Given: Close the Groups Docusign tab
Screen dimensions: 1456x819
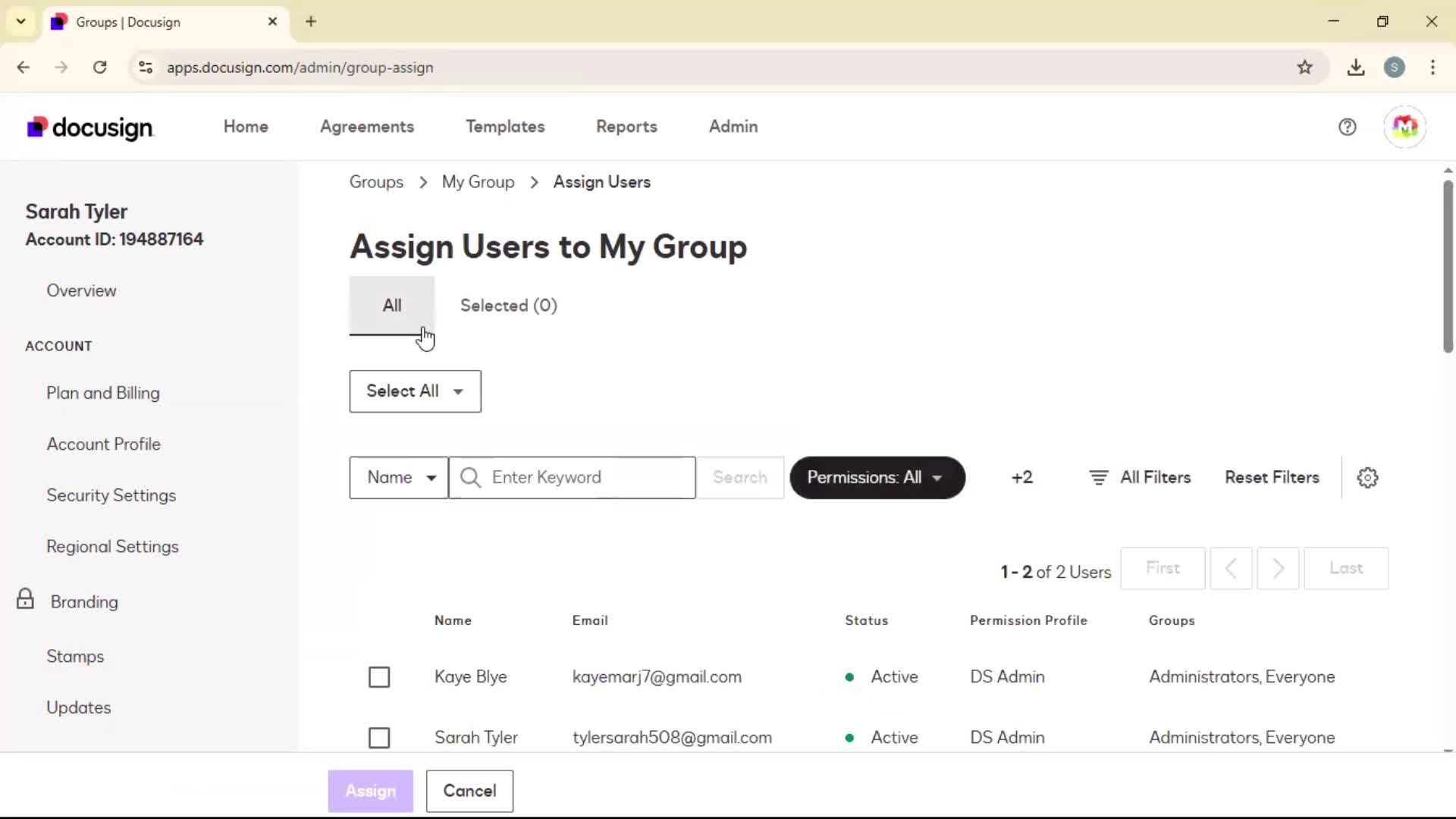Looking at the screenshot, I should click(x=272, y=22).
